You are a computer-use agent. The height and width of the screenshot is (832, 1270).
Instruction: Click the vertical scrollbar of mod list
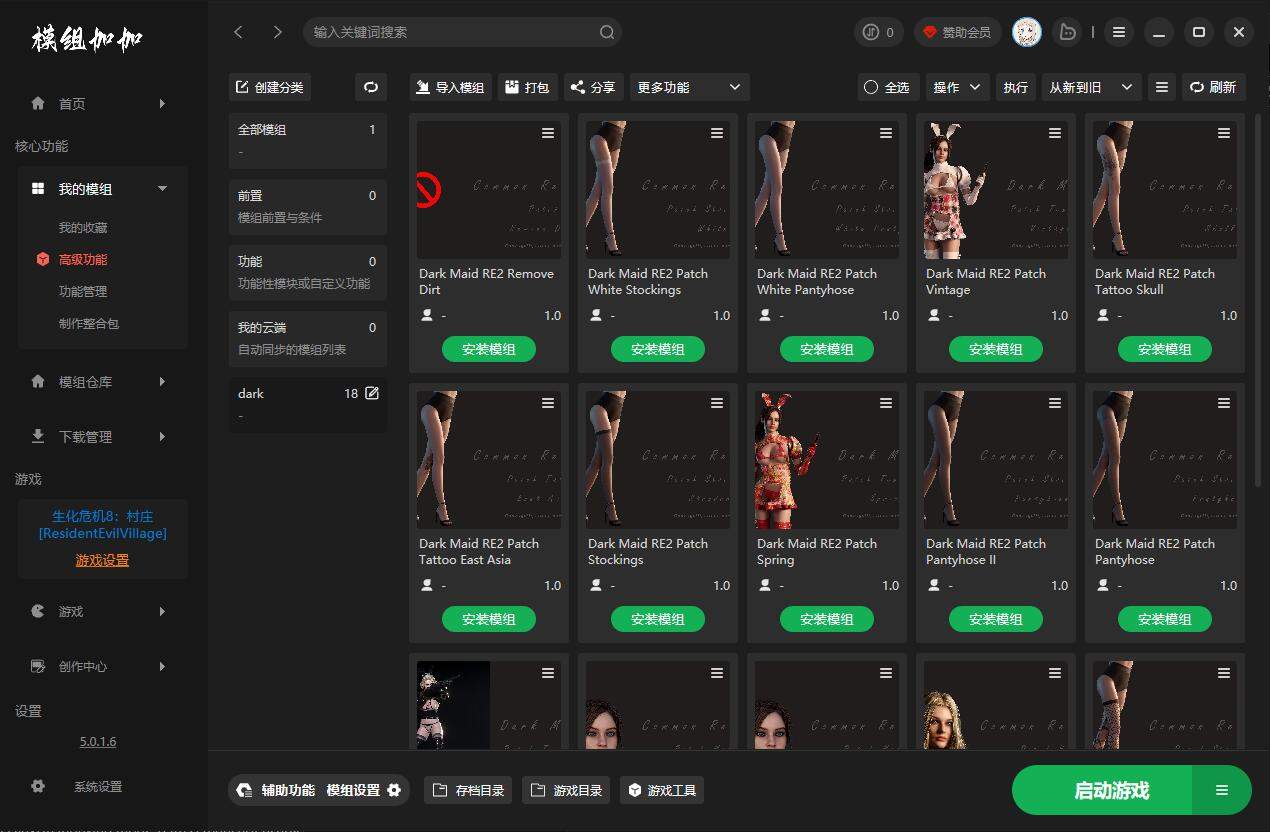(1258, 300)
